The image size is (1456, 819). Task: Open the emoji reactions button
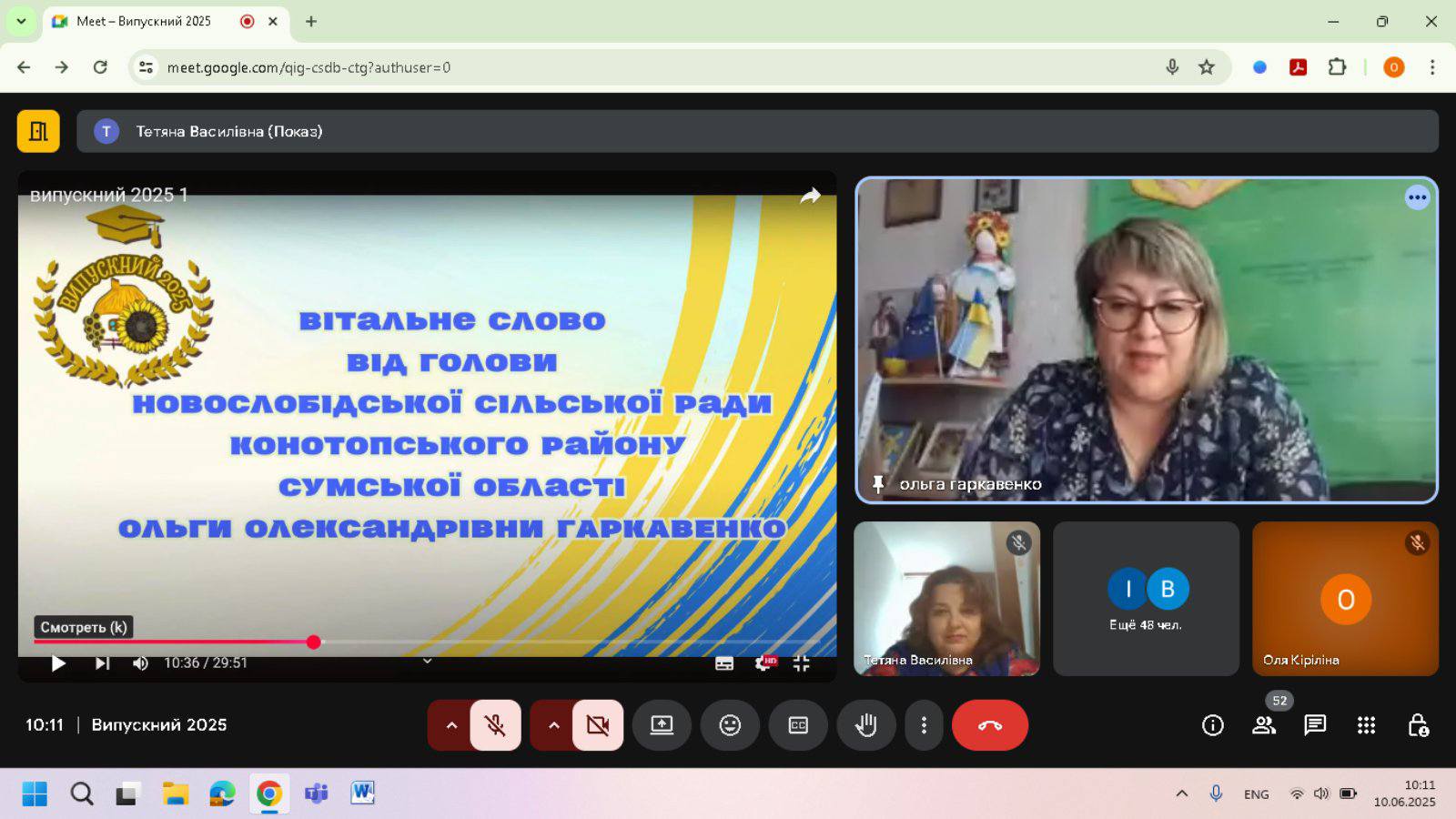click(x=730, y=725)
